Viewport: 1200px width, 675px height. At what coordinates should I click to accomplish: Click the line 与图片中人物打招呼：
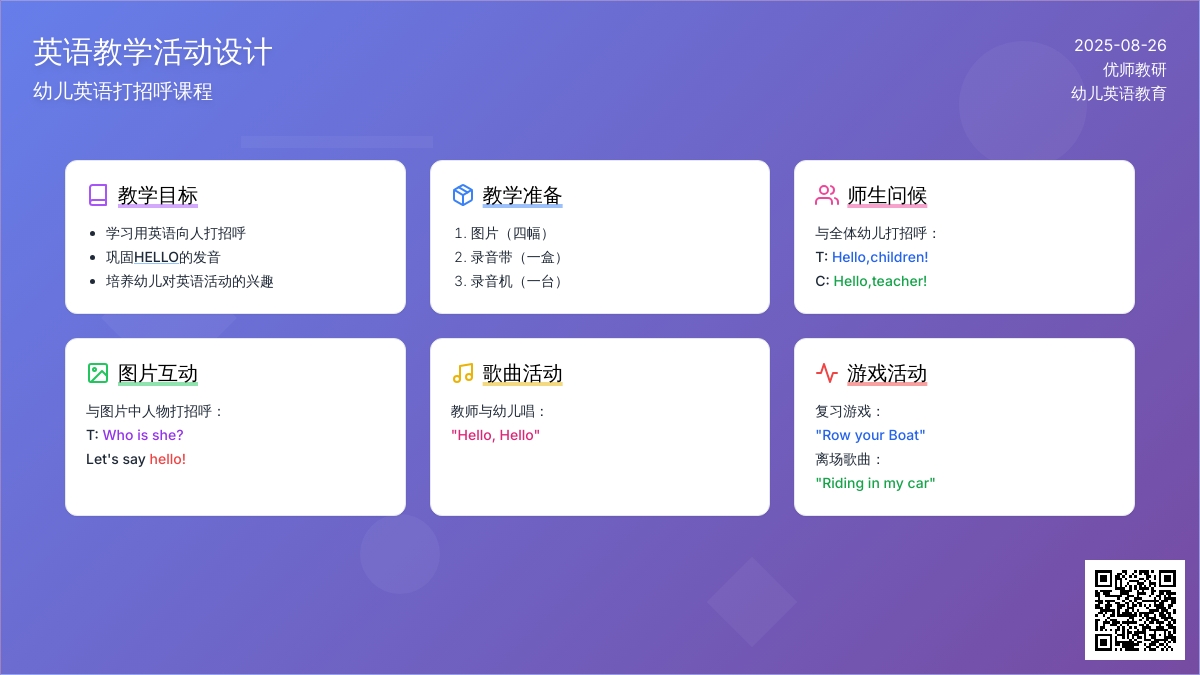point(156,411)
